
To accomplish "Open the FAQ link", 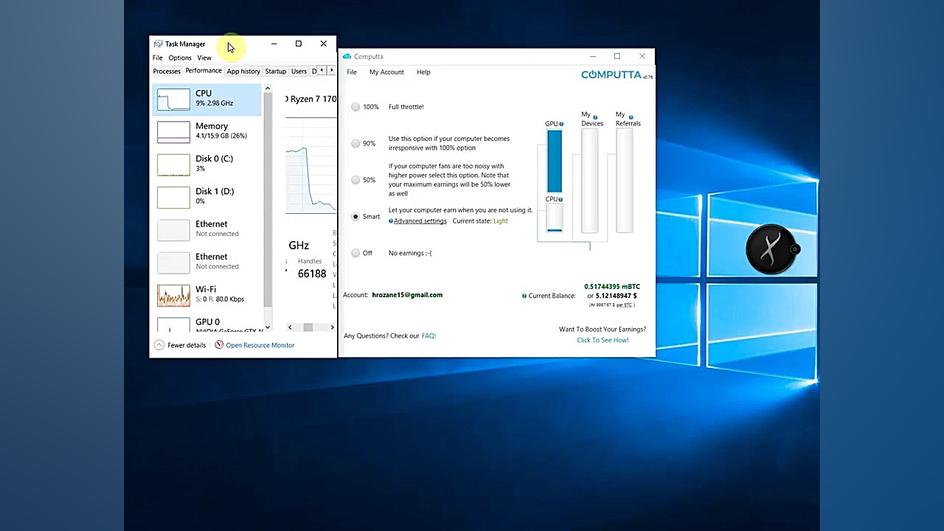I will (429, 336).
